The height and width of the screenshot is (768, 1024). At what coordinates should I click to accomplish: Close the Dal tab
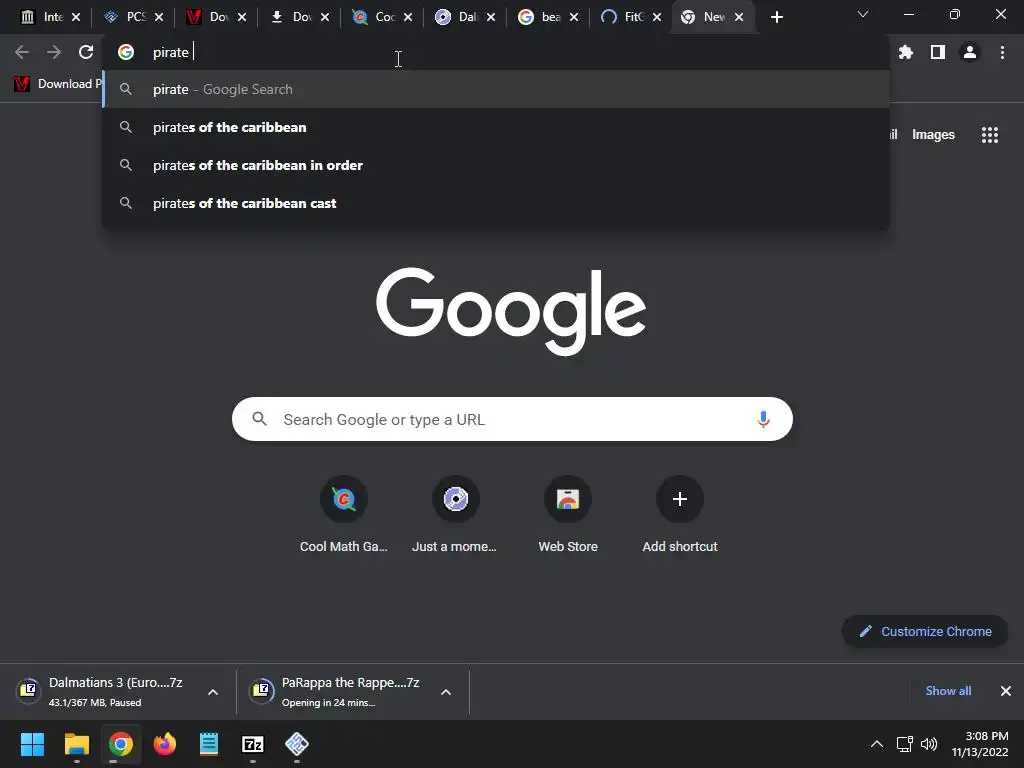coord(490,18)
